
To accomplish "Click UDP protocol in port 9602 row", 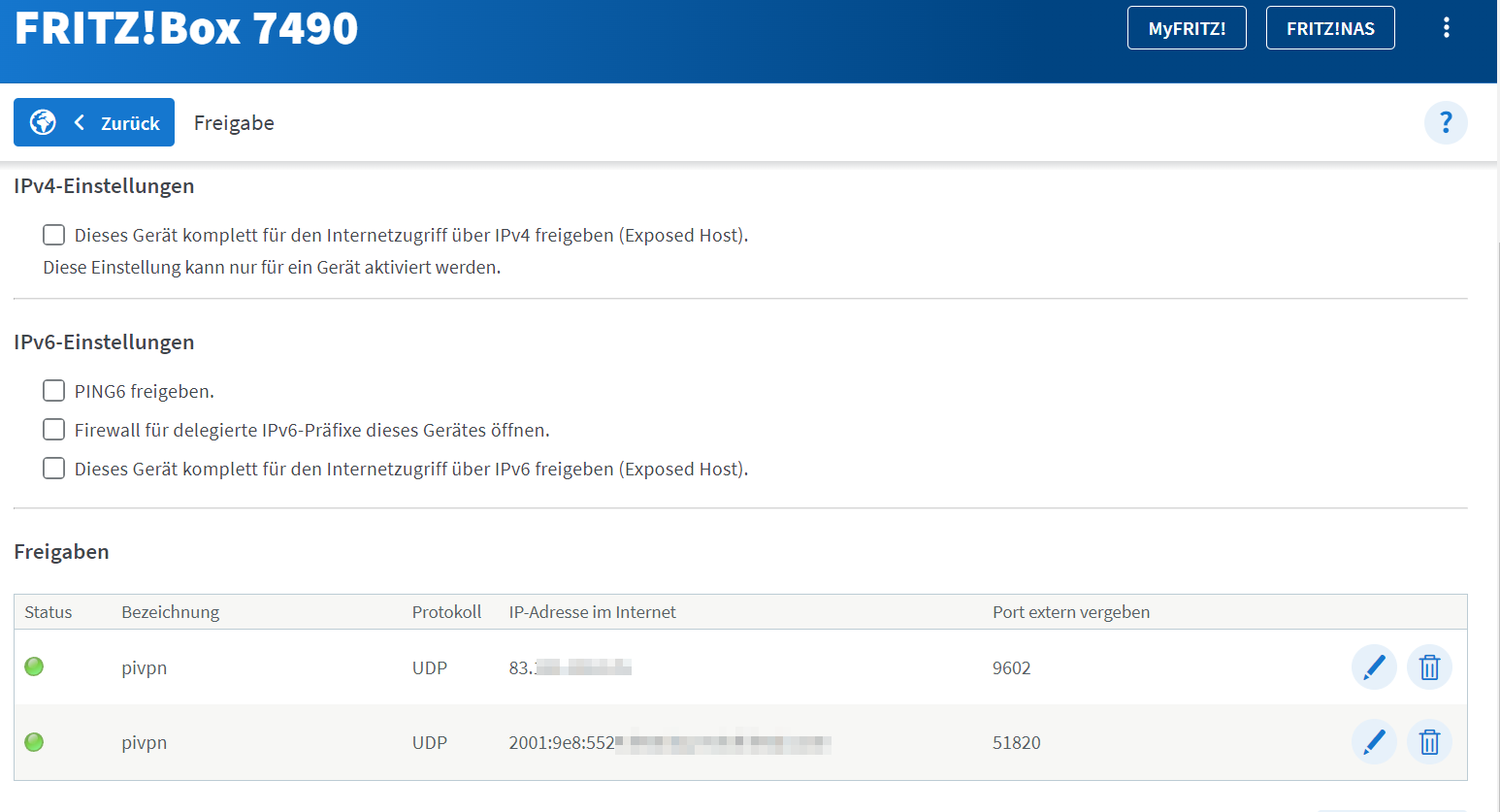I will 429,667.
